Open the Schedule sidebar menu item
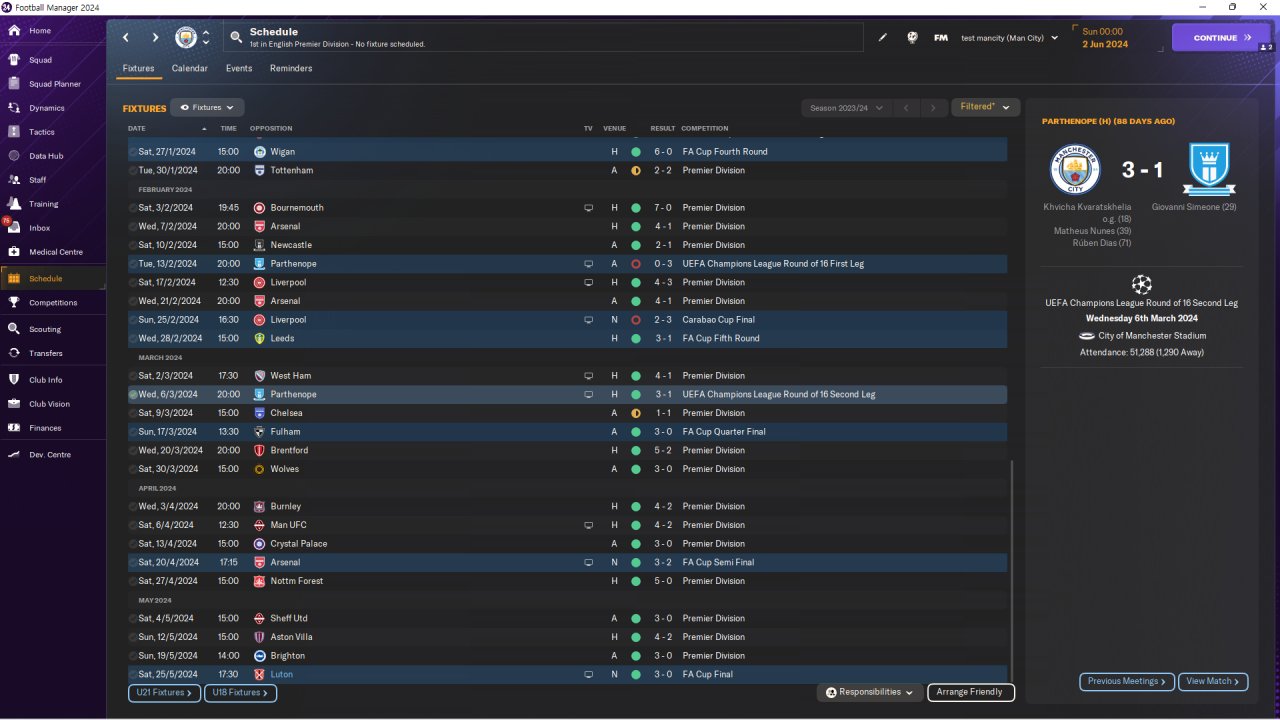 coord(53,278)
